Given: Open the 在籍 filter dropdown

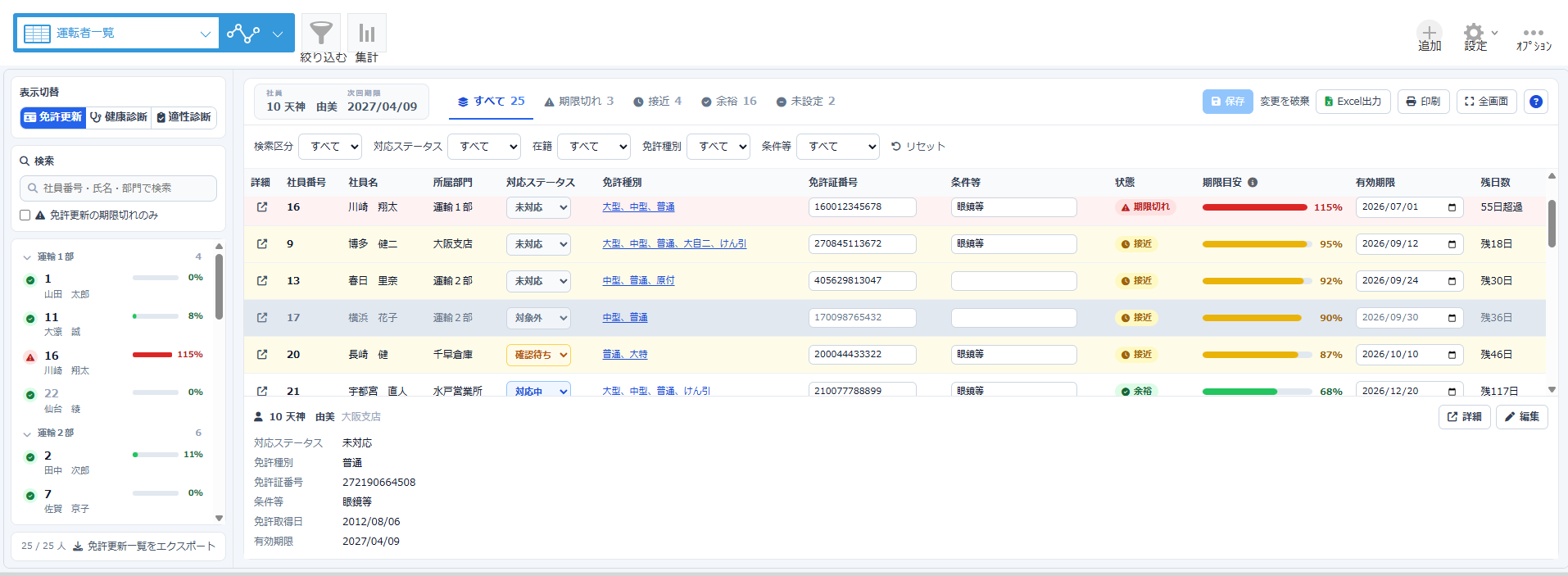Looking at the screenshot, I should [x=594, y=147].
